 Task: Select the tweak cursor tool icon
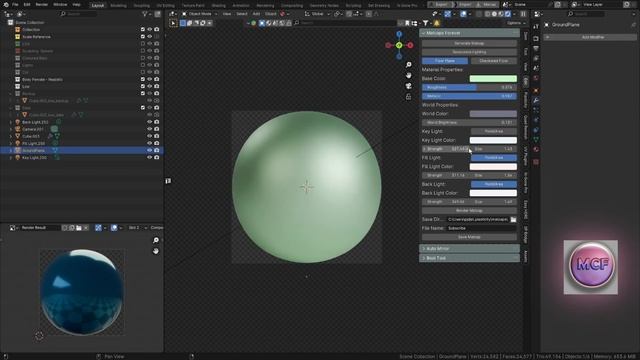coord(173,23)
